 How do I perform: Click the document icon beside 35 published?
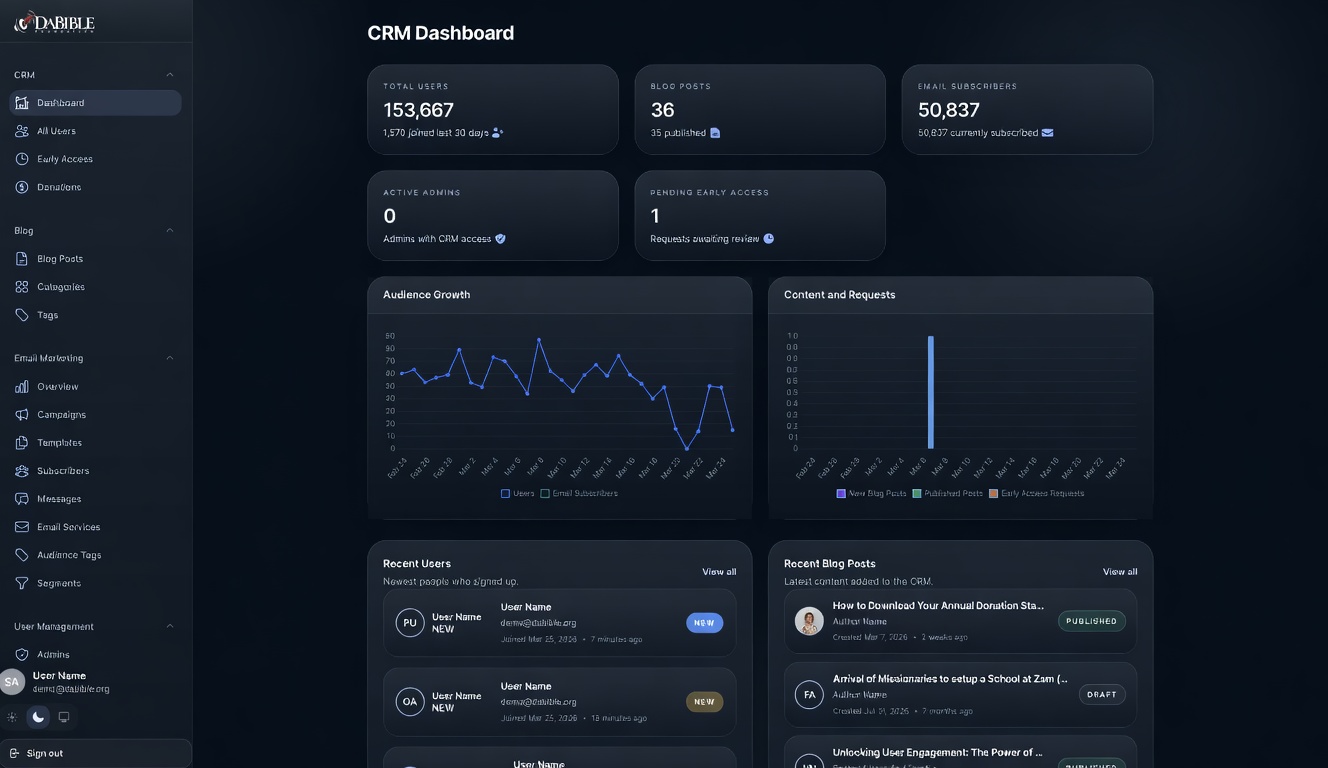click(715, 132)
